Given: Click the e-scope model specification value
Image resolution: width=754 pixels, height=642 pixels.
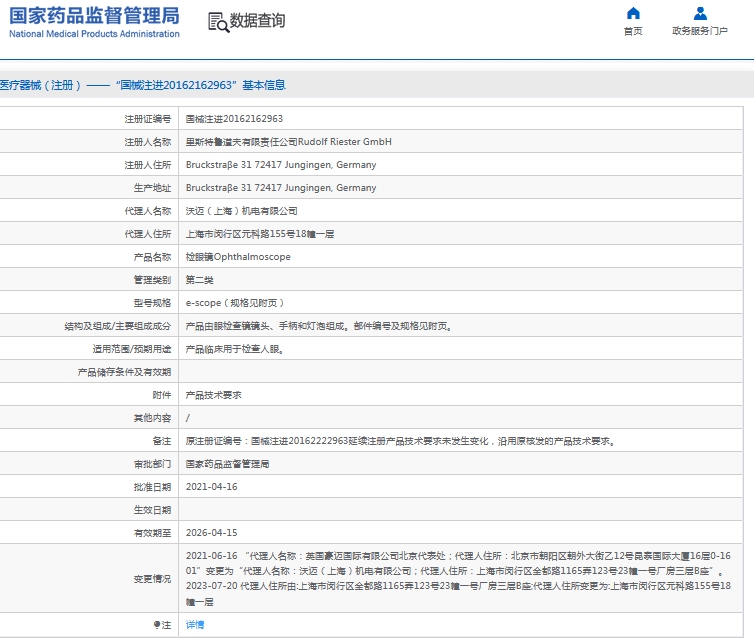Looking at the screenshot, I should pyautogui.click(x=235, y=303).
